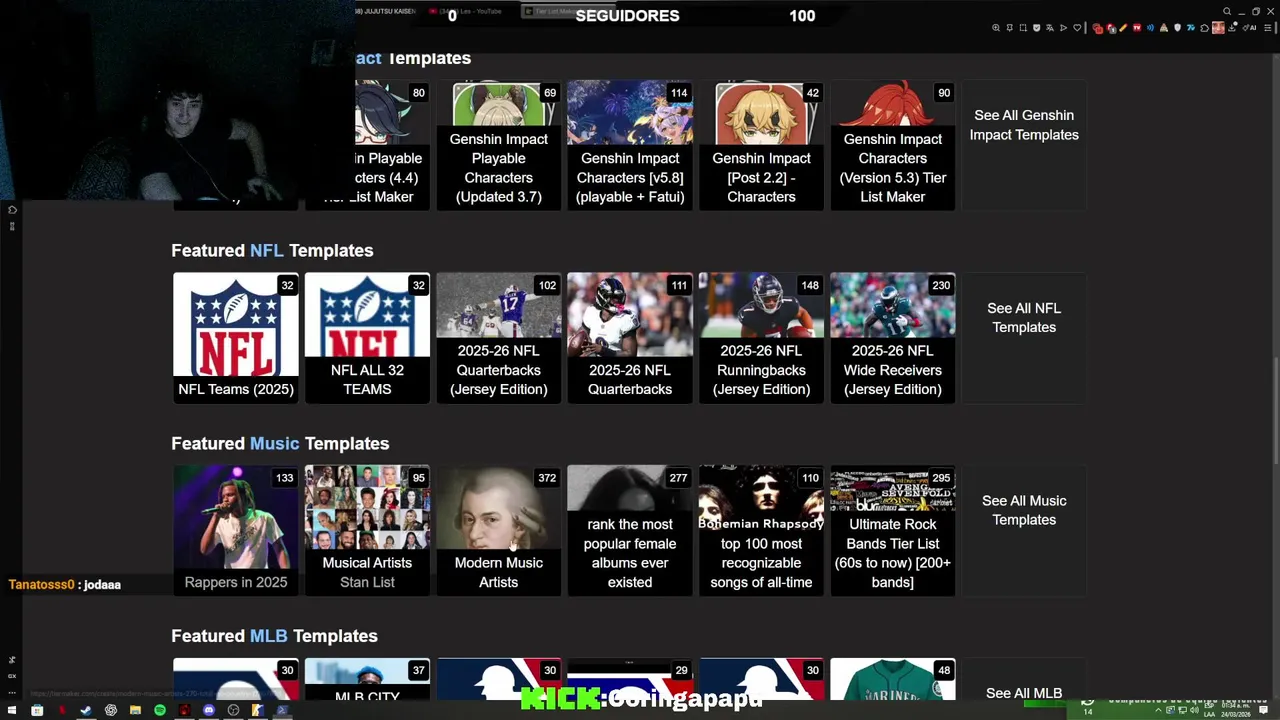The image size is (1280, 720).
Task: Open 2025-26 NFL Quarterbacks (Jersey Edition) template
Action: (499, 338)
